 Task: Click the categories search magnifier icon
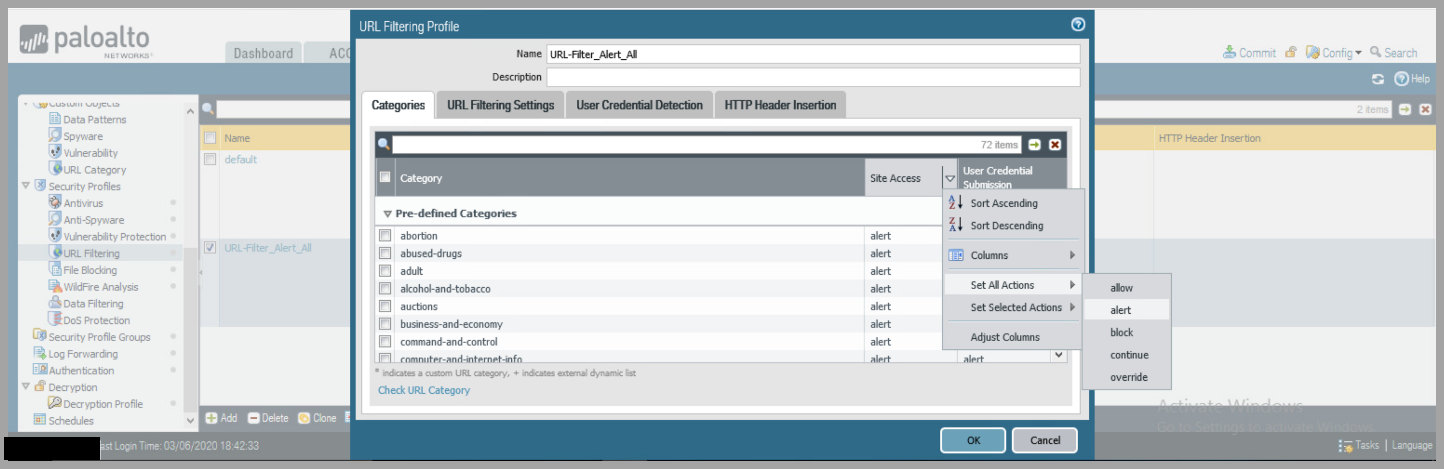click(x=384, y=145)
